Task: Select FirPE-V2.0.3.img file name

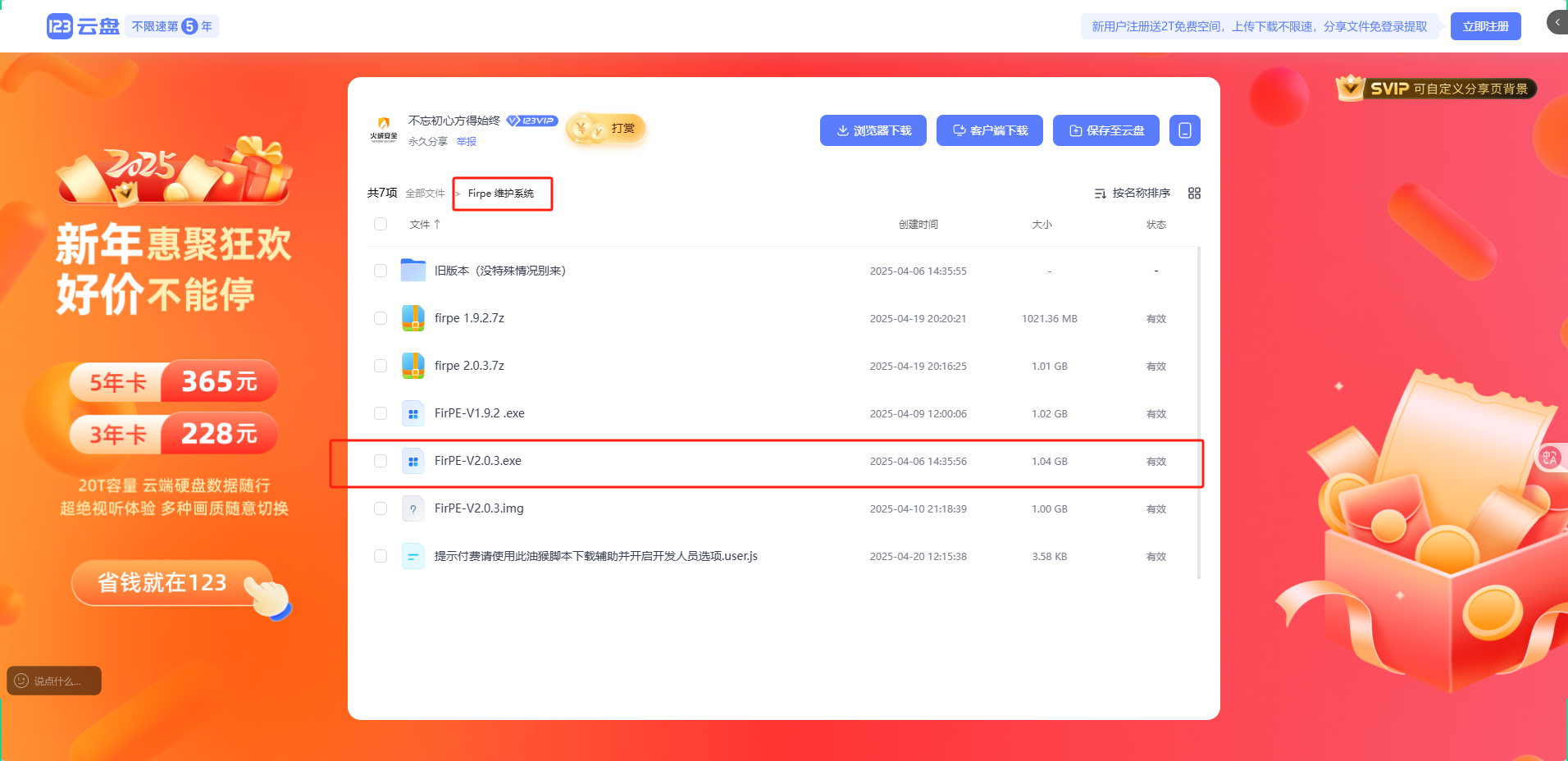Action: coord(479,508)
